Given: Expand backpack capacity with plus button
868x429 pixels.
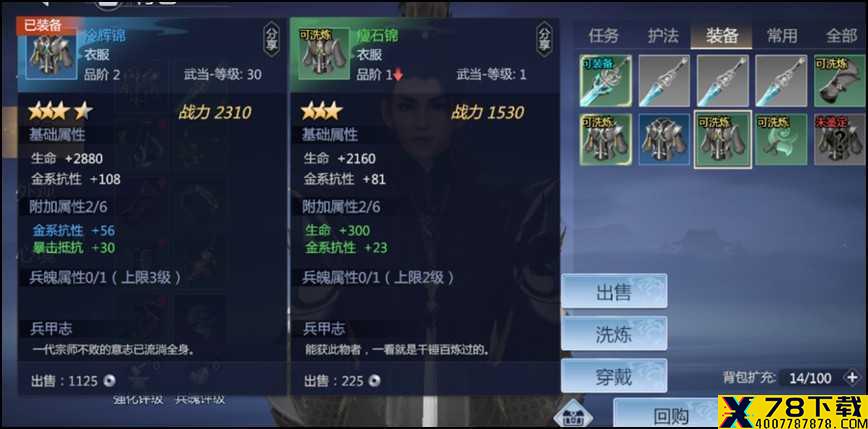Looking at the screenshot, I should (x=852, y=378).
